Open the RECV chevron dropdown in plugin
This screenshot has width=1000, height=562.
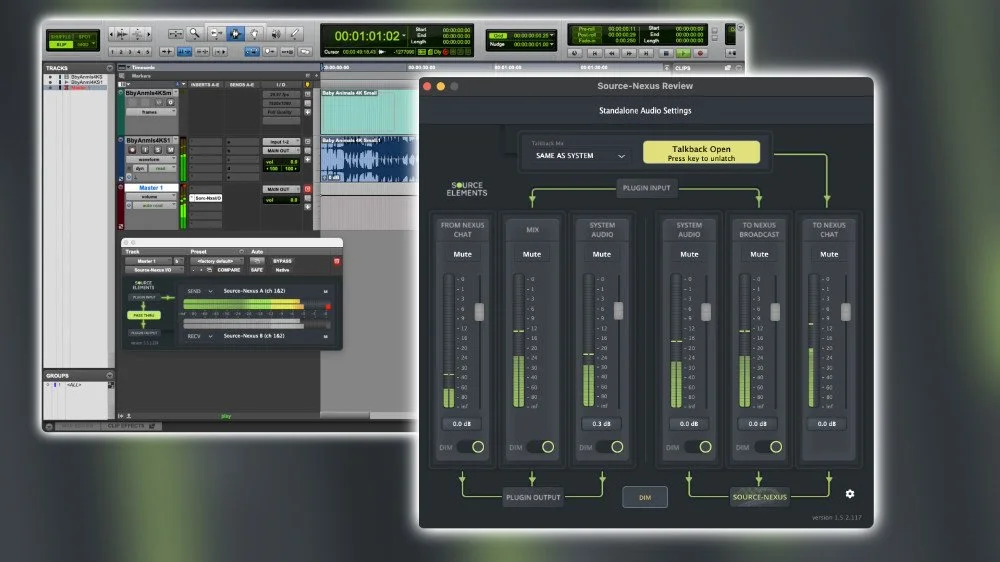click(210, 336)
